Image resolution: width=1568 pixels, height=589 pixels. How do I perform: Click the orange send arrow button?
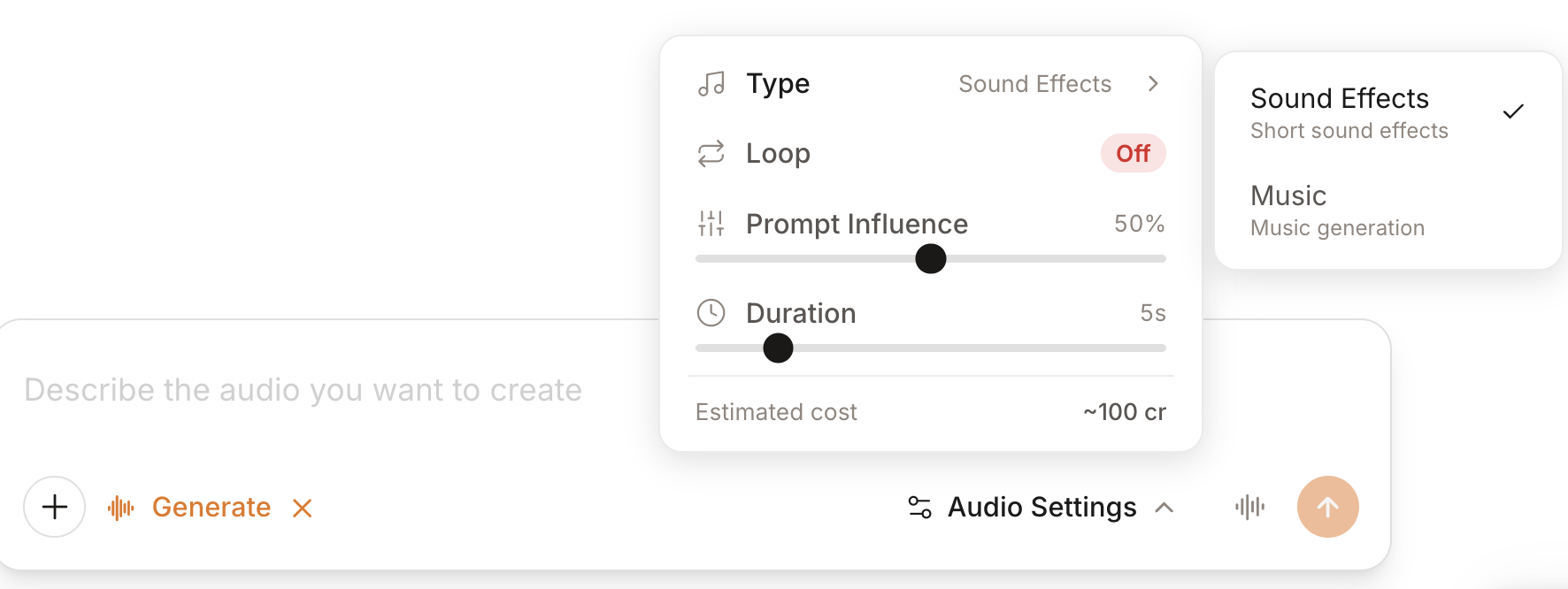click(x=1327, y=507)
